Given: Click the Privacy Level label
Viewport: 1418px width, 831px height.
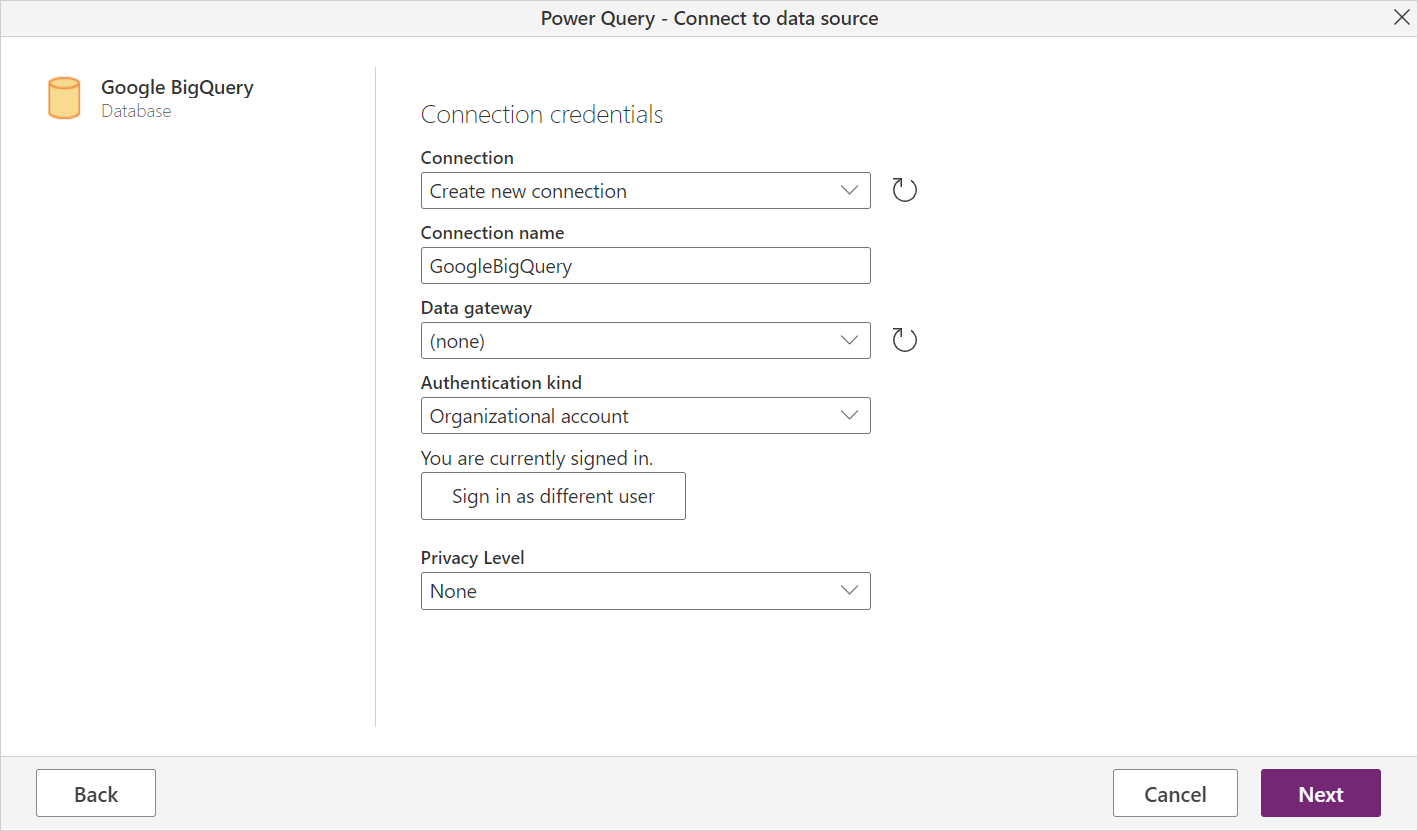Looking at the screenshot, I should tap(473, 558).
